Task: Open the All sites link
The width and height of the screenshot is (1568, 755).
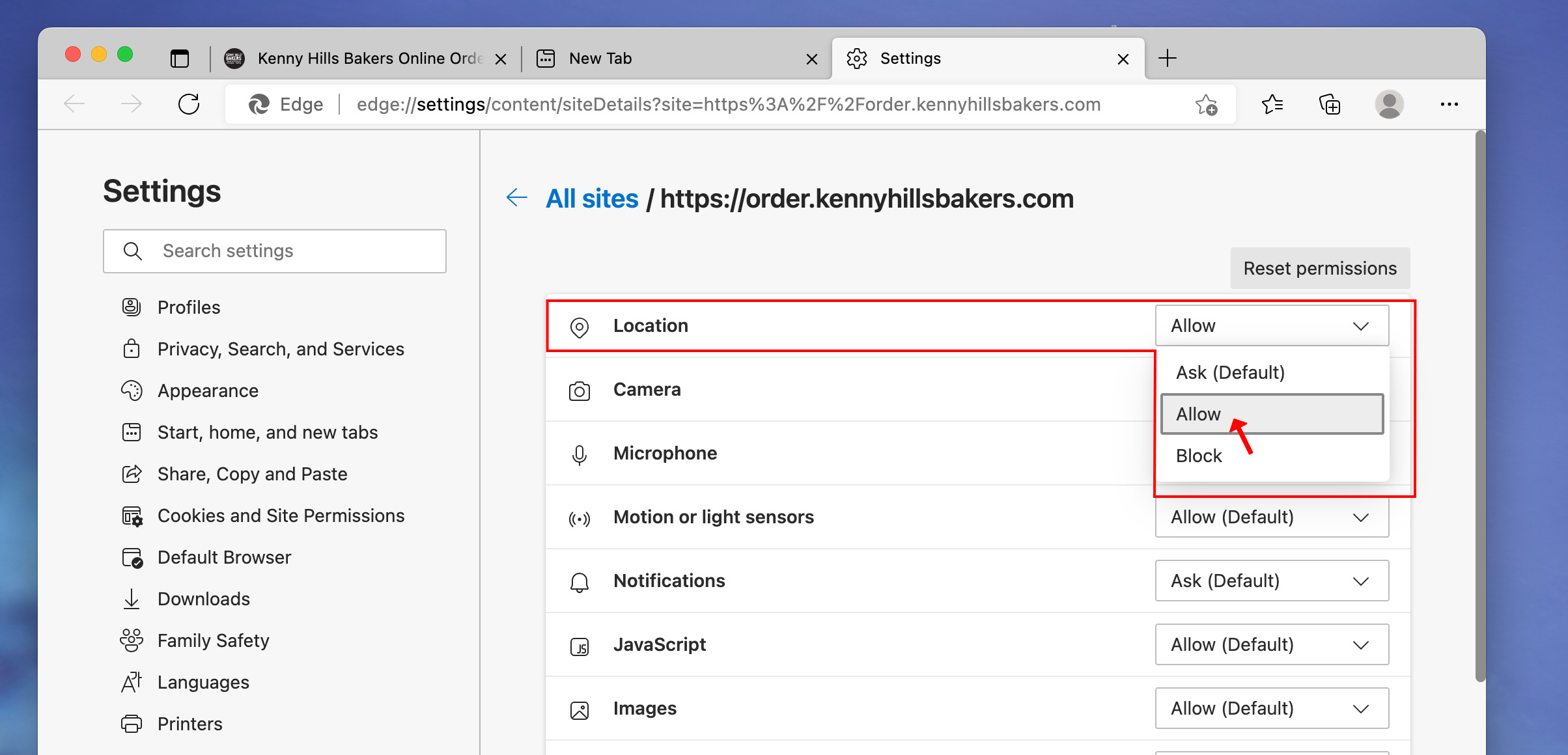Action: [592, 199]
